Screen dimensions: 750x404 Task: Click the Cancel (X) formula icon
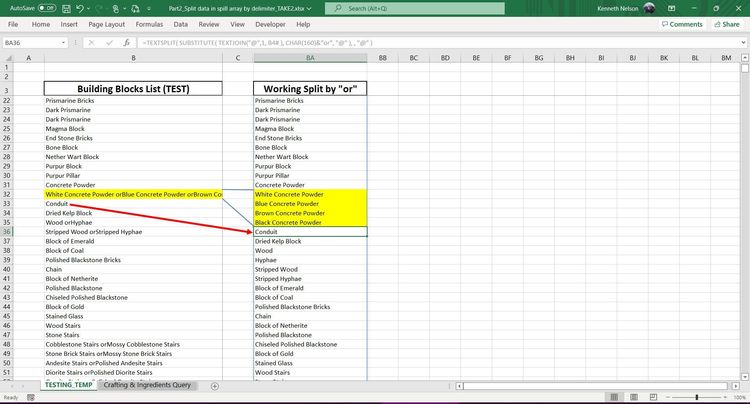(x=91, y=43)
